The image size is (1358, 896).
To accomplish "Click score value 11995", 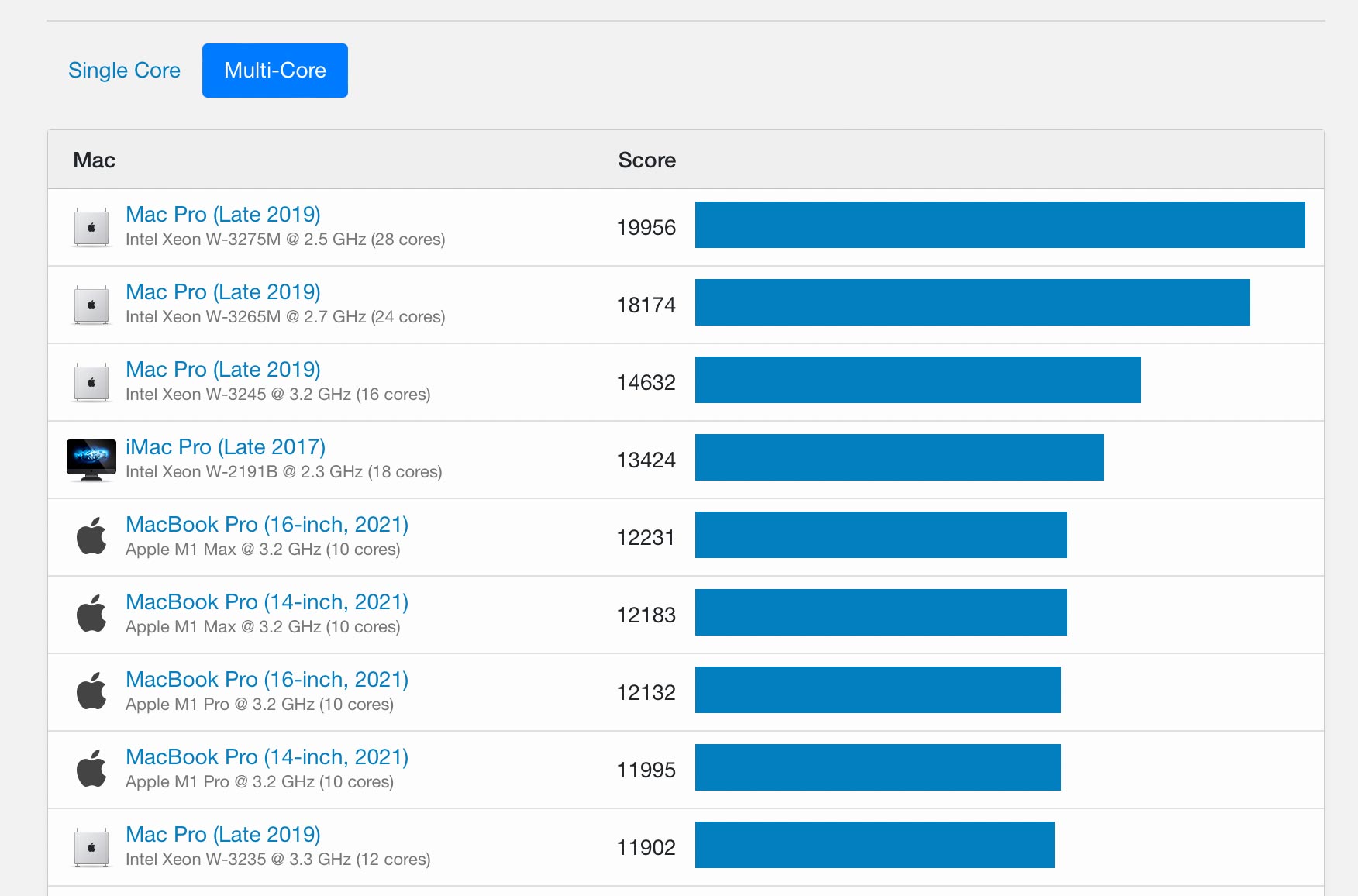I will [x=646, y=770].
